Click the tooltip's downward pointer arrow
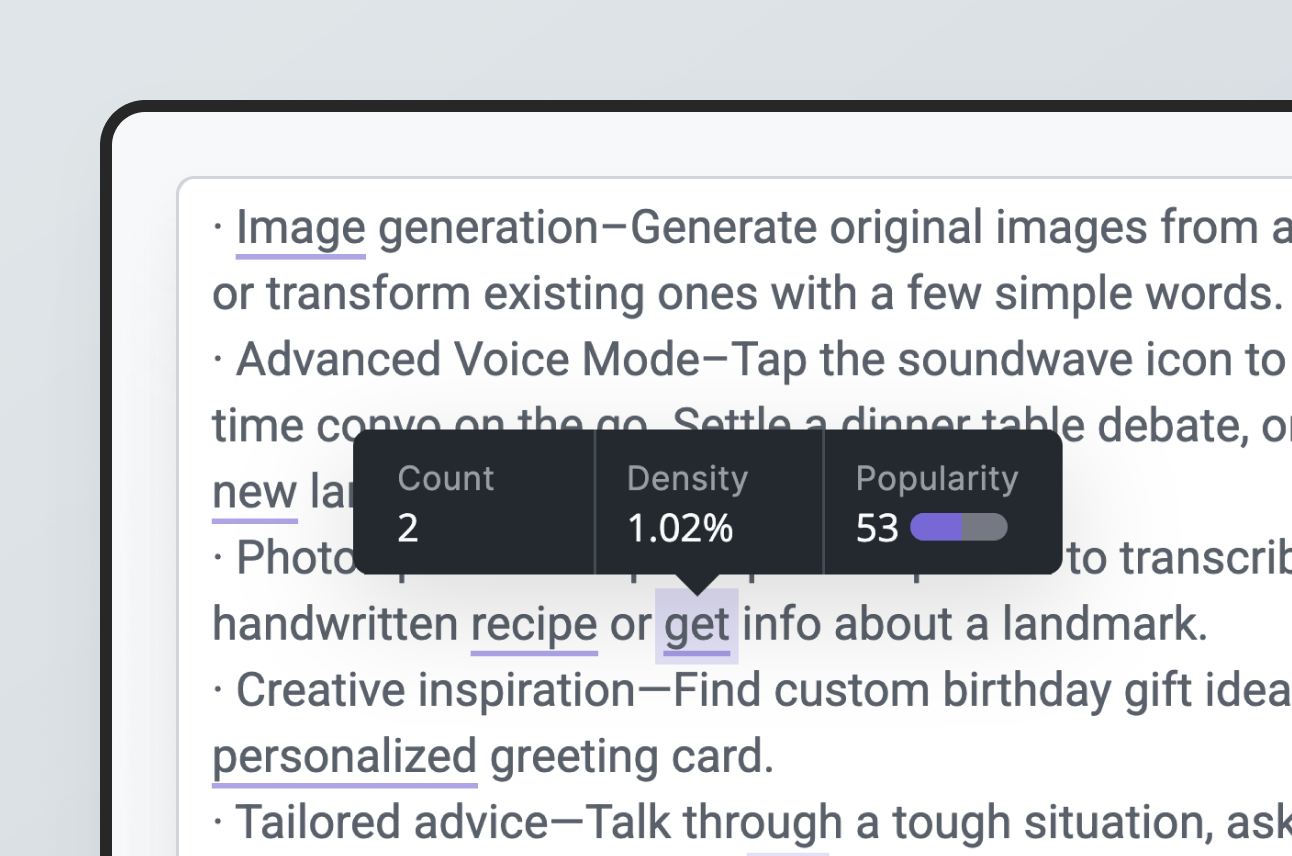 tap(697, 583)
